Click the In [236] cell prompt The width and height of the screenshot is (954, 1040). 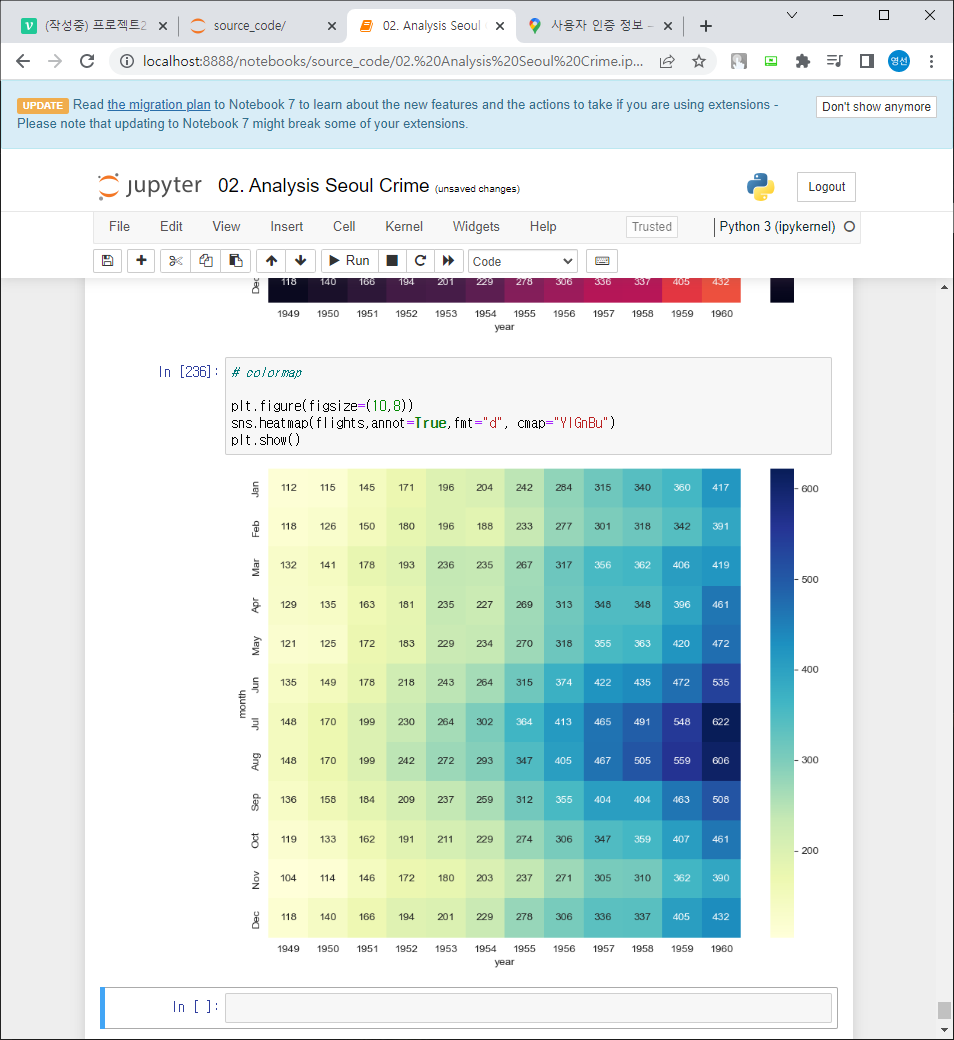tap(188, 372)
